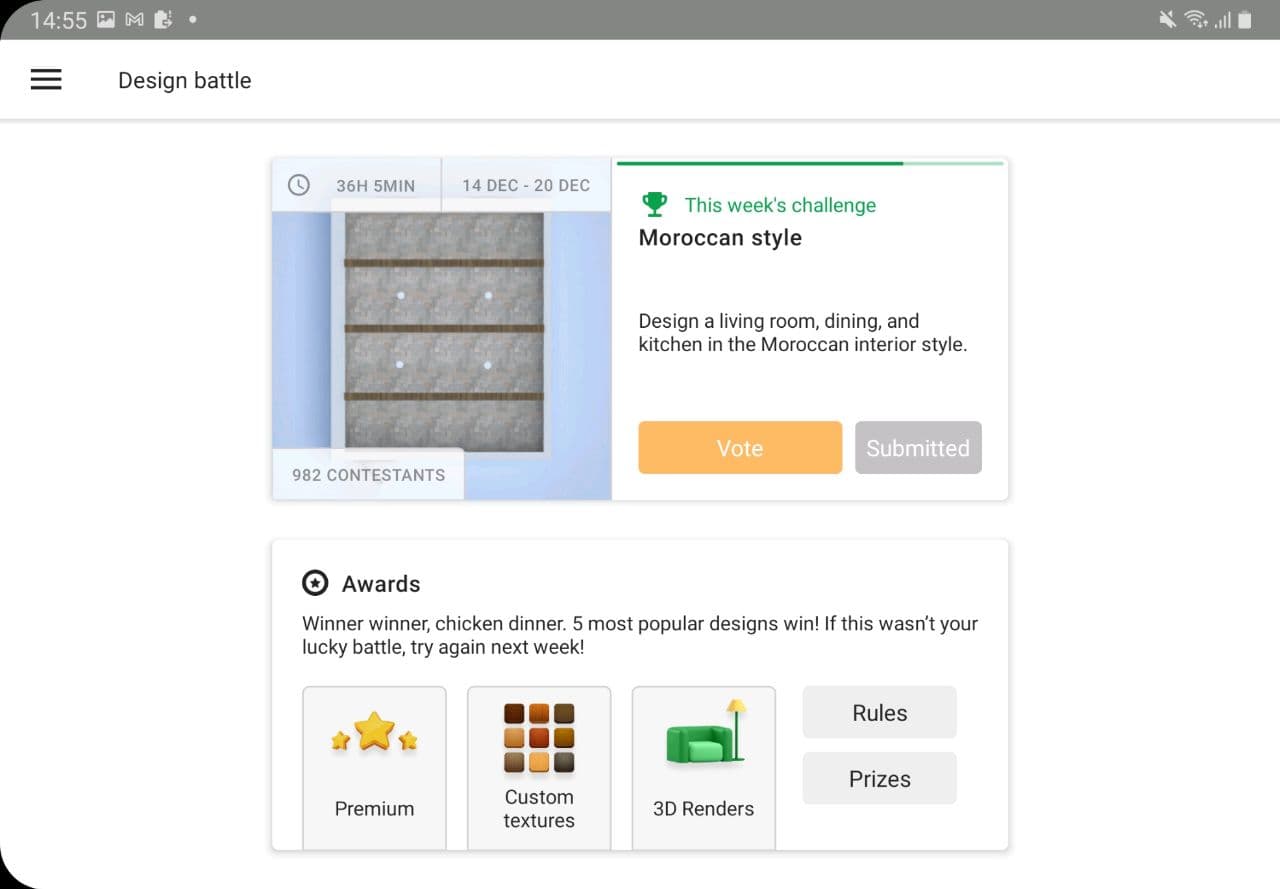Select the 3D Renders label
Image resolution: width=1280 pixels, height=889 pixels.
[703, 808]
